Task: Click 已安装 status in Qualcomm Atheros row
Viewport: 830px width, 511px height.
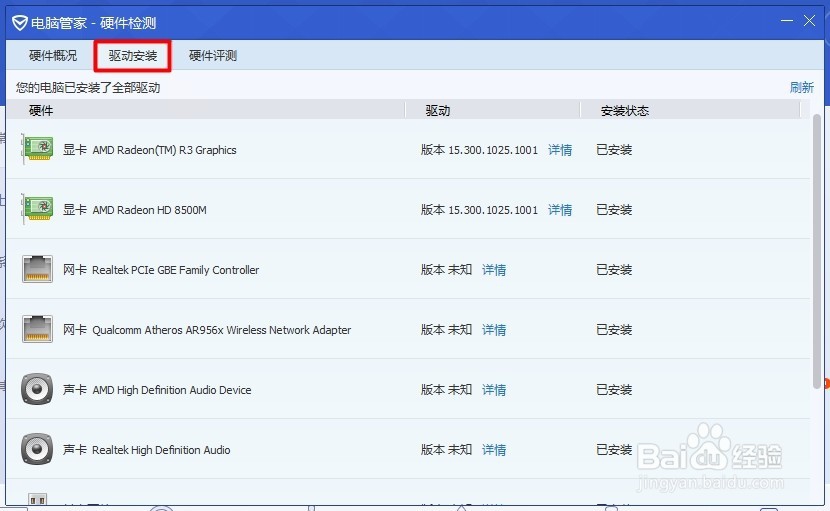Action: point(614,329)
